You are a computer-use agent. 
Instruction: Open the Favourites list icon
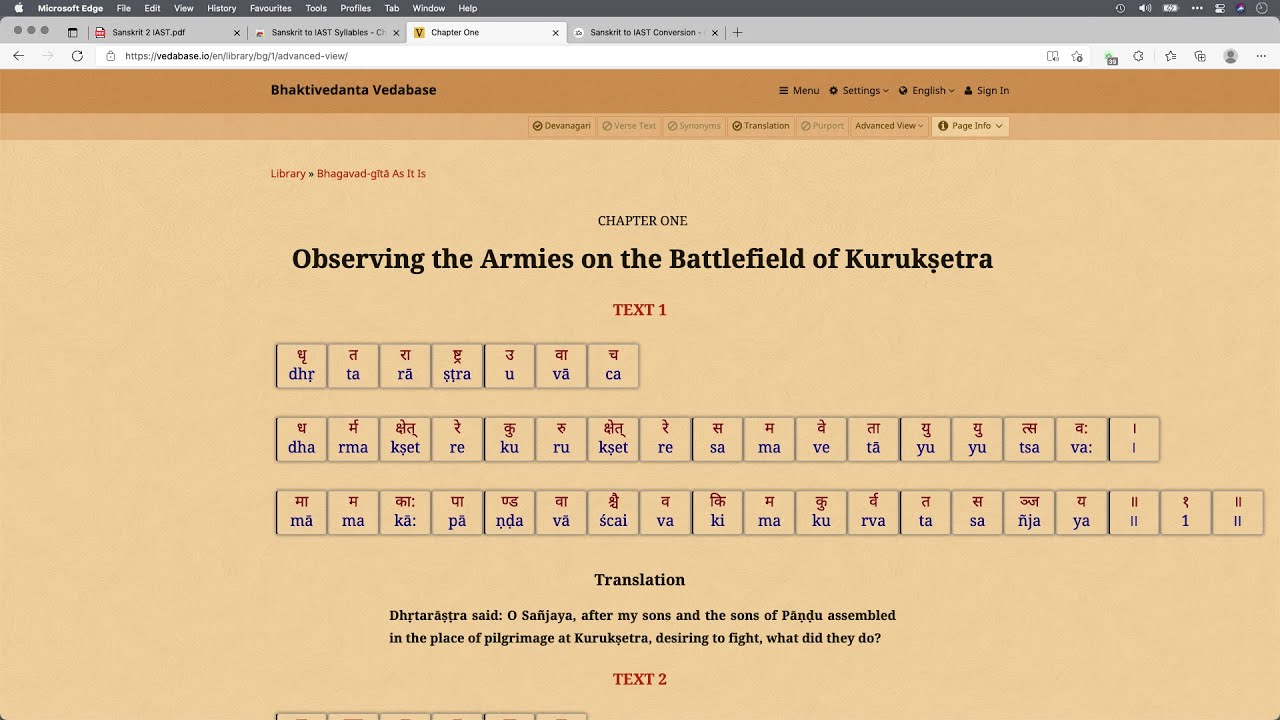coord(1170,56)
